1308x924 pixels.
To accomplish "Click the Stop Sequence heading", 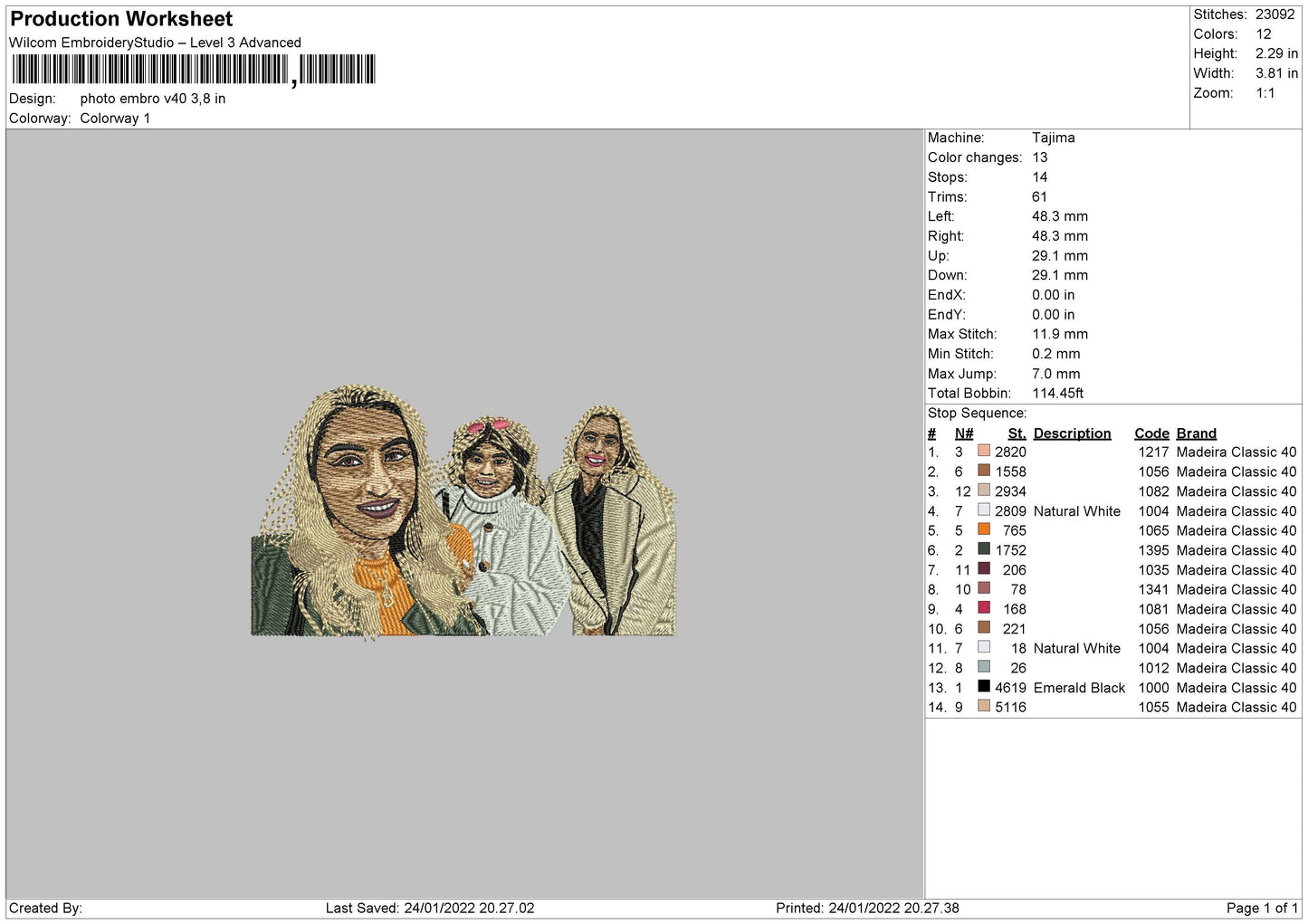I will 977,414.
